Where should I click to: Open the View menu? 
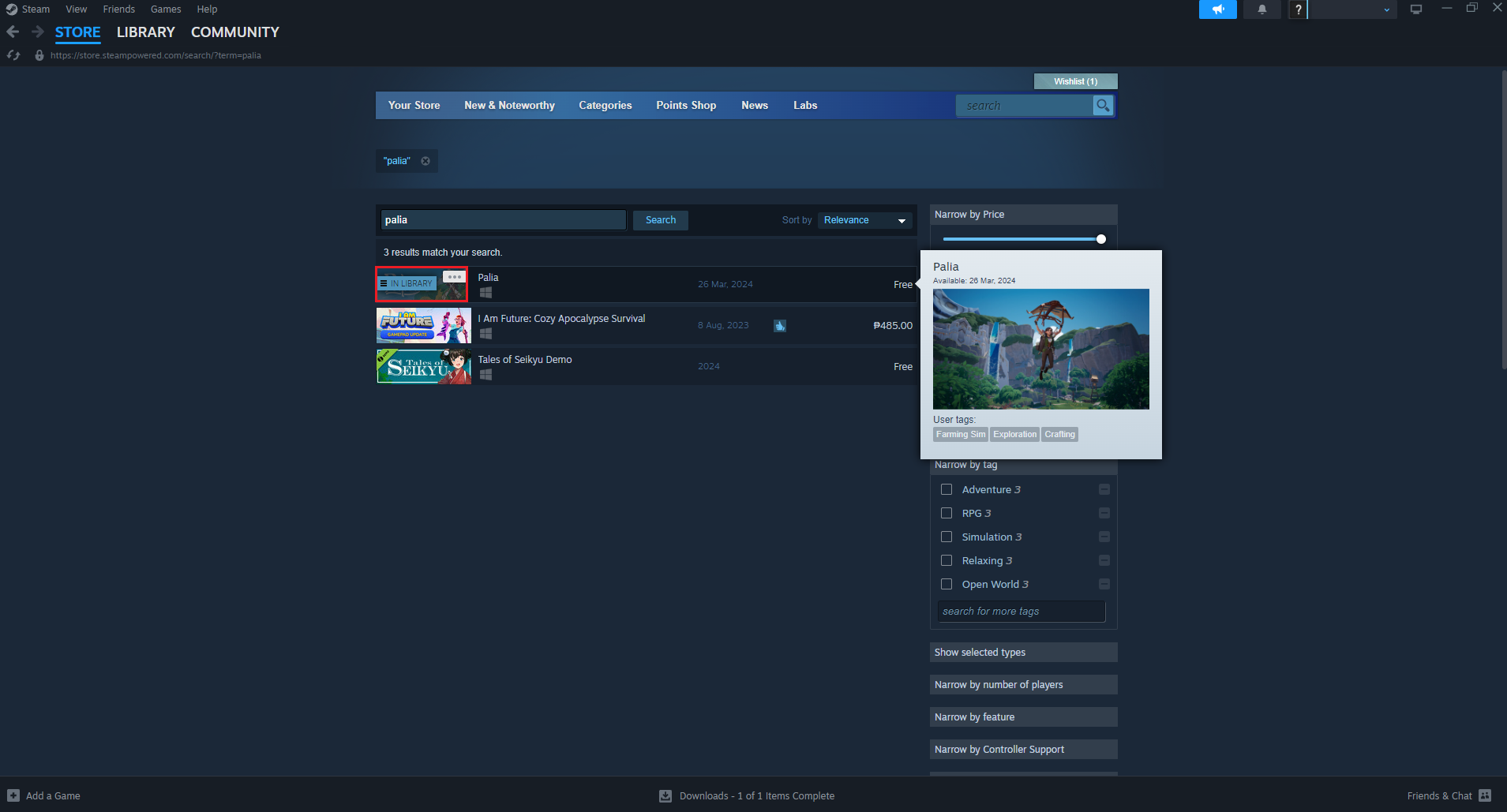click(x=77, y=9)
